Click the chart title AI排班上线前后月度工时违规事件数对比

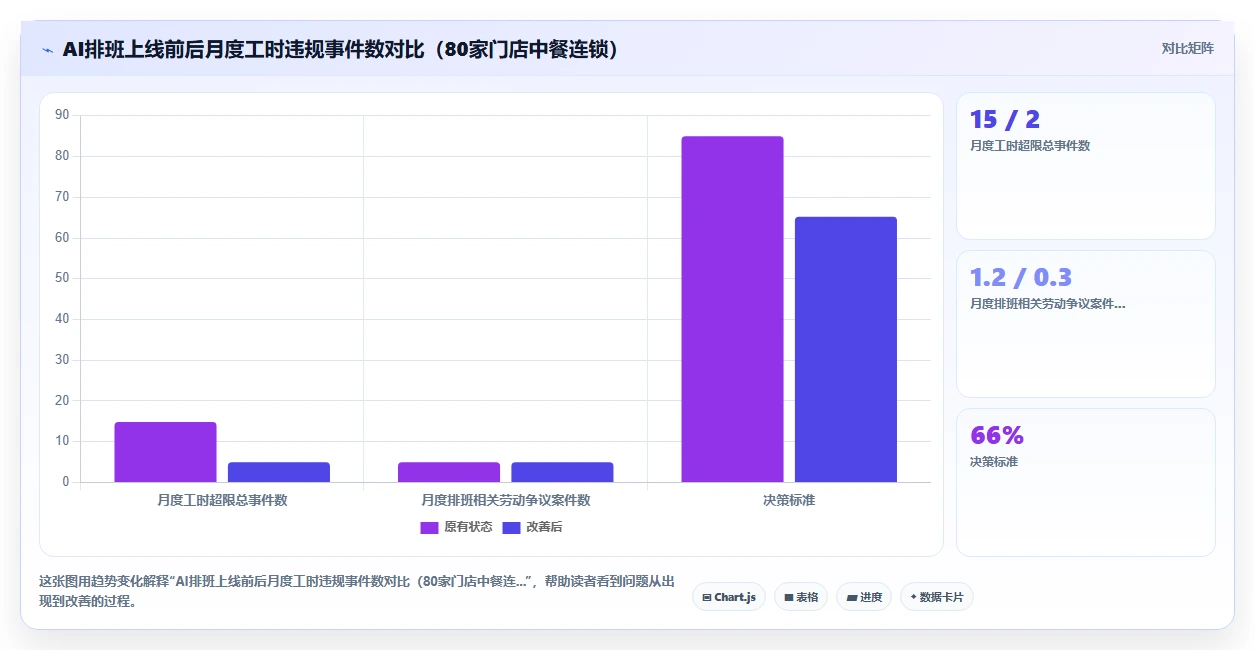click(x=340, y=49)
